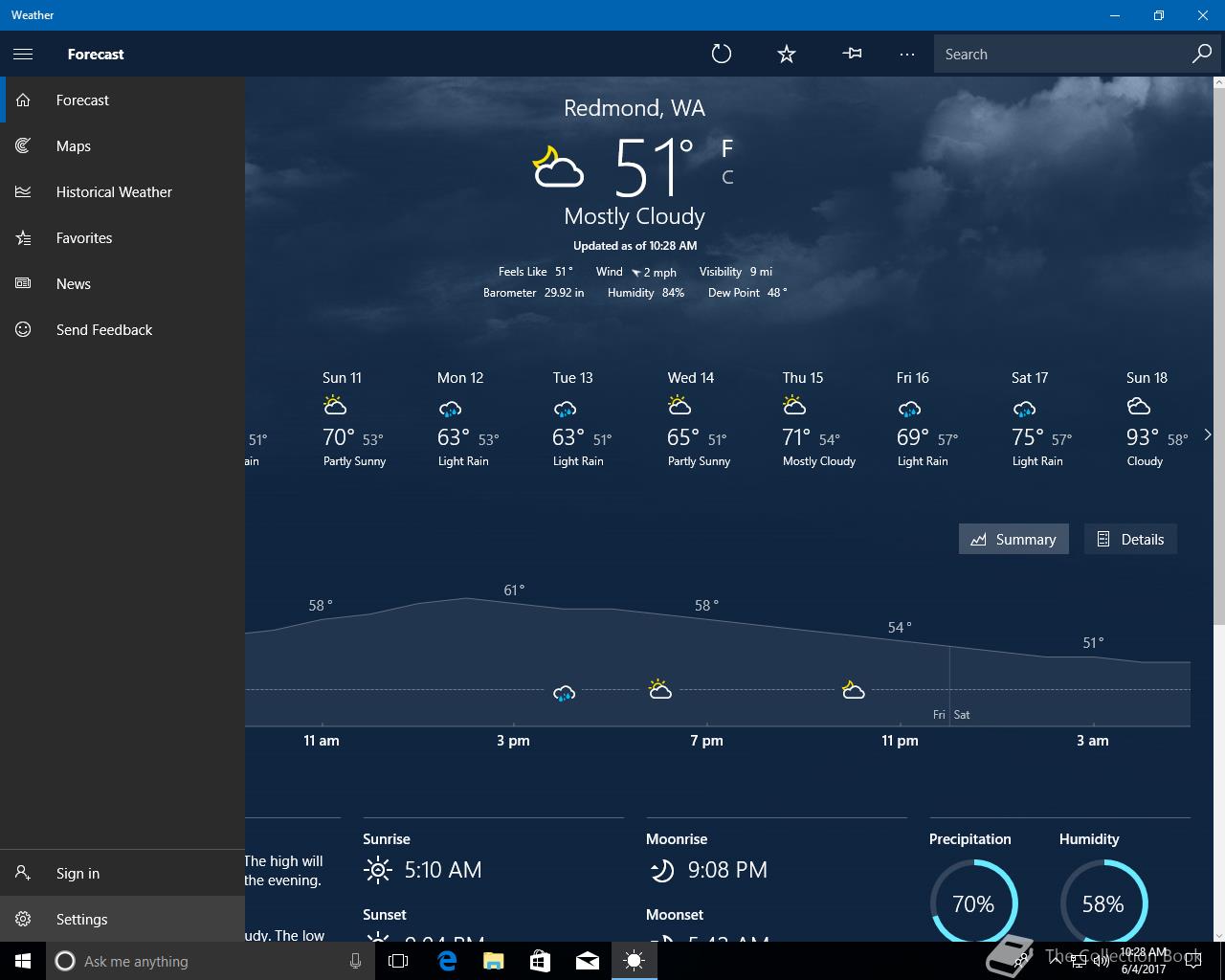Select the Wed 14 forecast day
The height and width of the screenshot is (980, 1225).
click(x=699, y=419)
